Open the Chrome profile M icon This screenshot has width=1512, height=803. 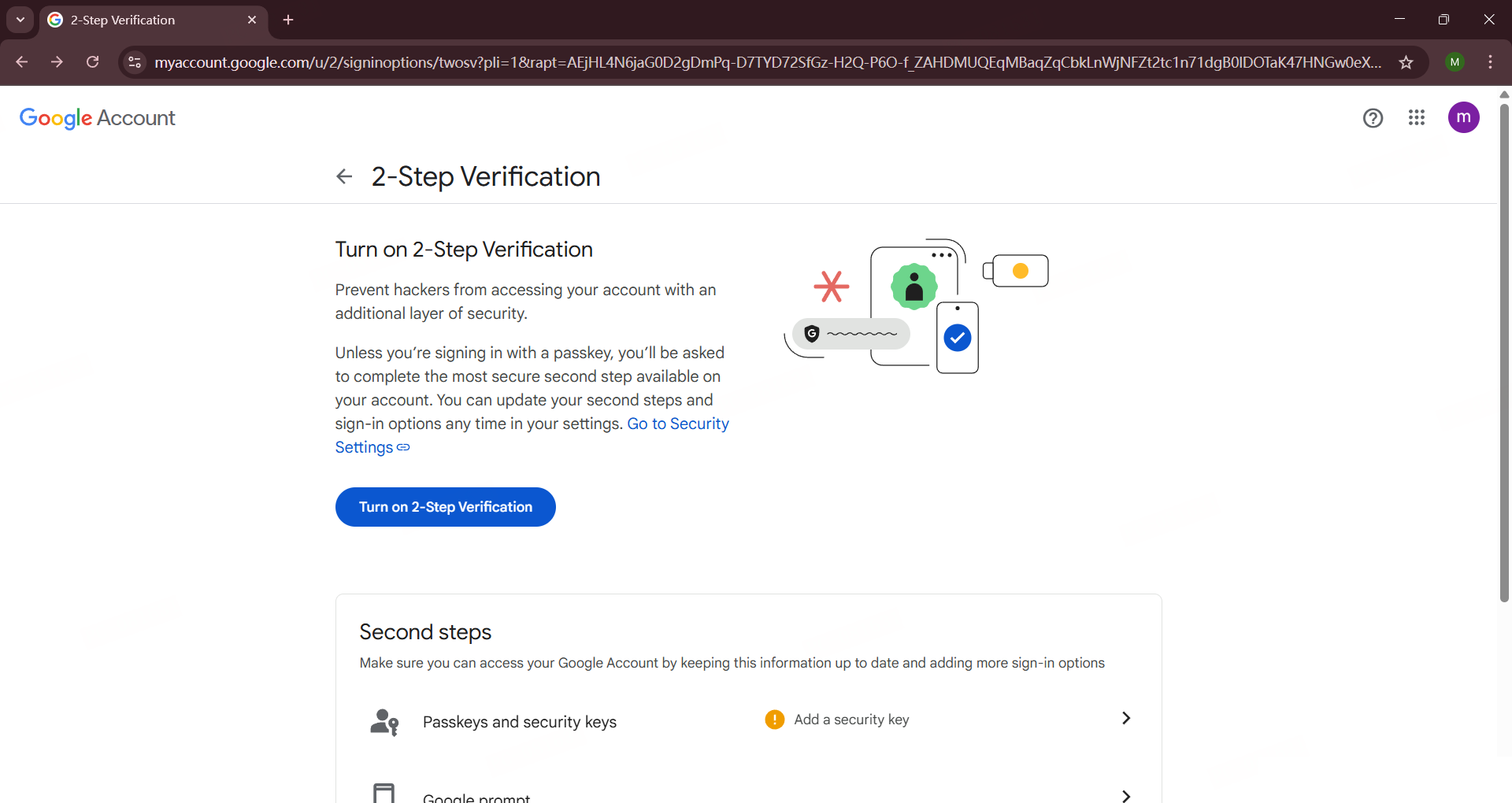pyautogui.click(x=1455, y=62)
